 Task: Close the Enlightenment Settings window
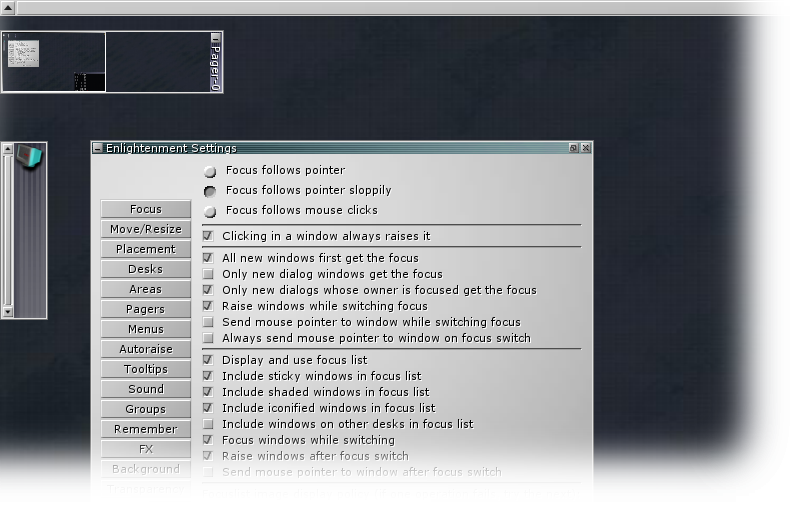tap(586, 148)
